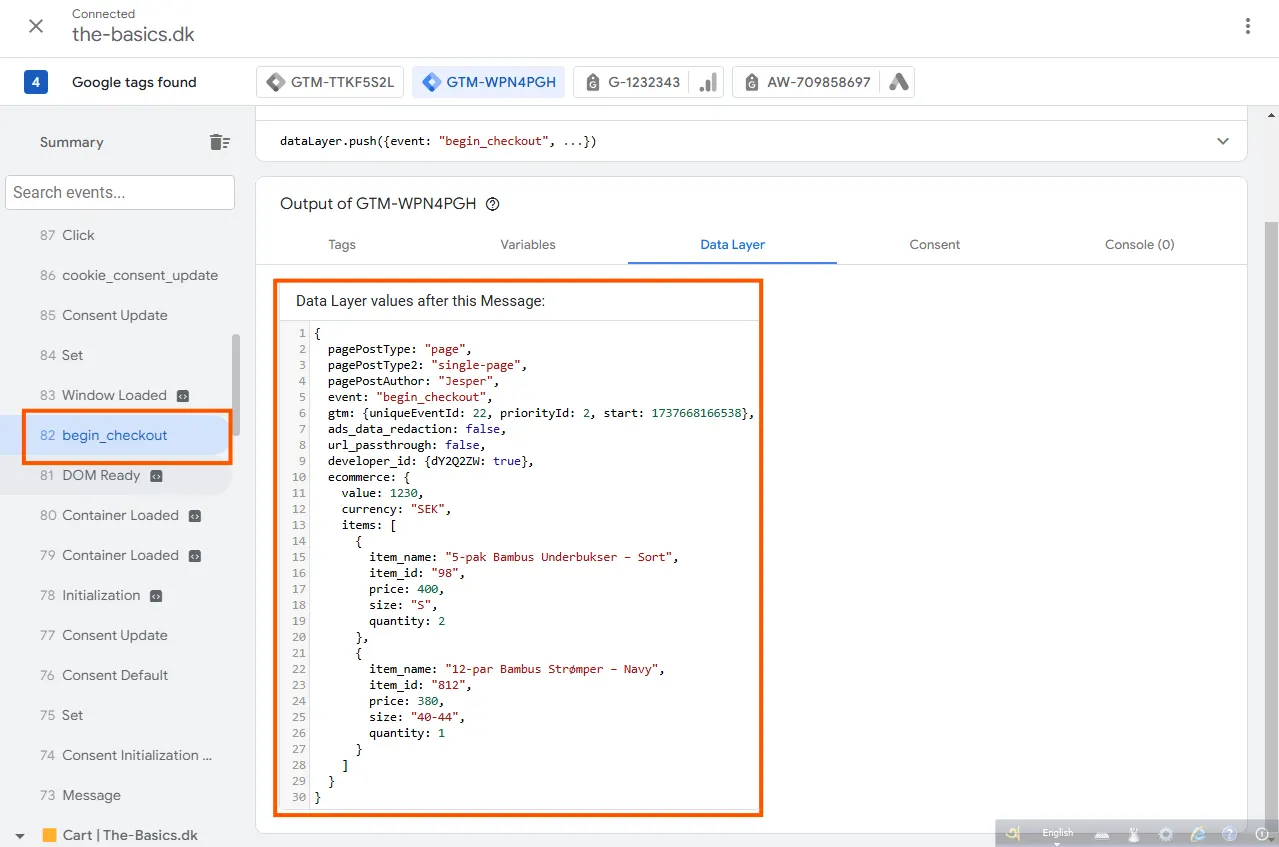Select event 82 begin_checkout
This screenshot has height=847, width=1279.
coord(116,435)
